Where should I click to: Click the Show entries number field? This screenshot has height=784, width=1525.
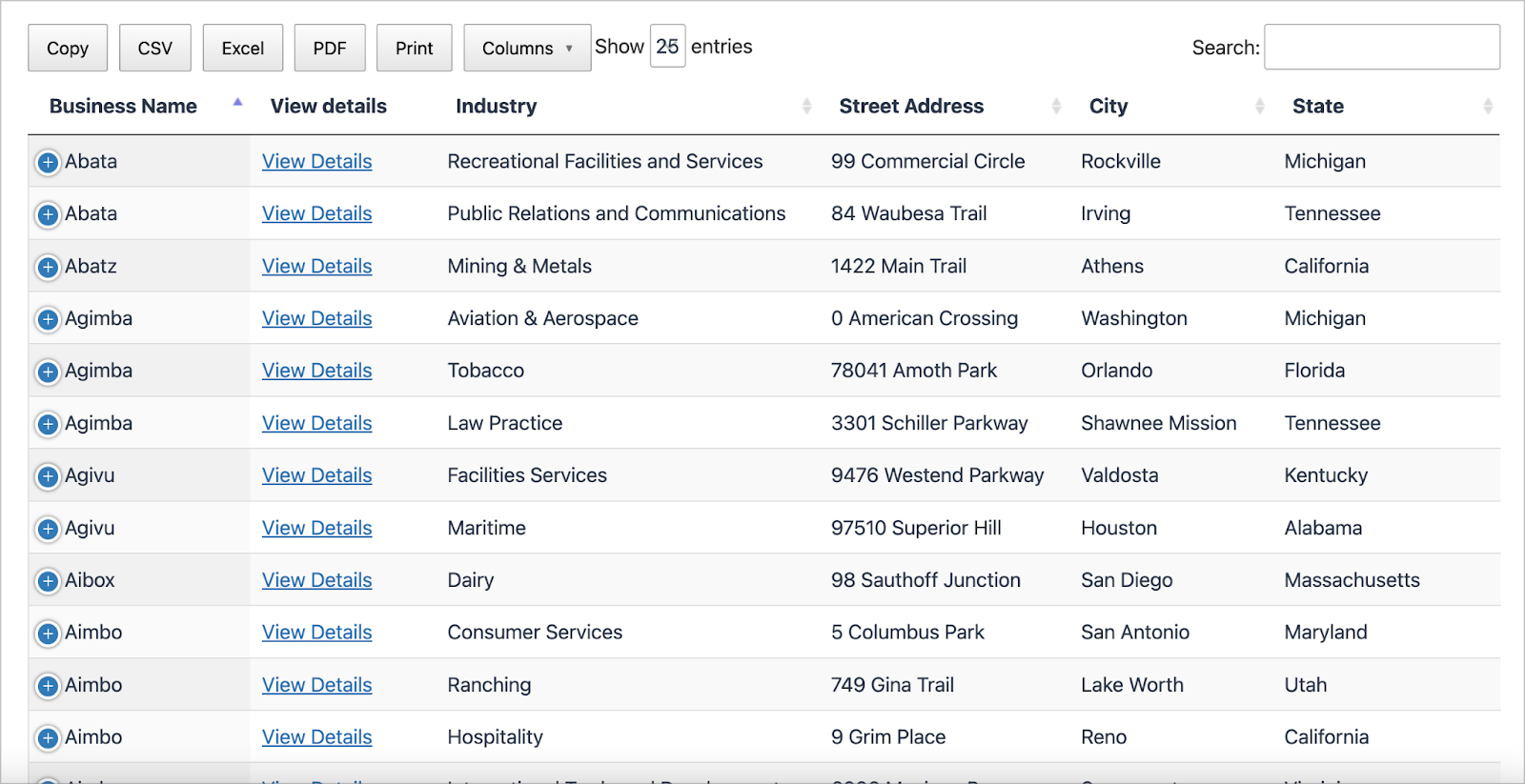(x=667, y=47)
